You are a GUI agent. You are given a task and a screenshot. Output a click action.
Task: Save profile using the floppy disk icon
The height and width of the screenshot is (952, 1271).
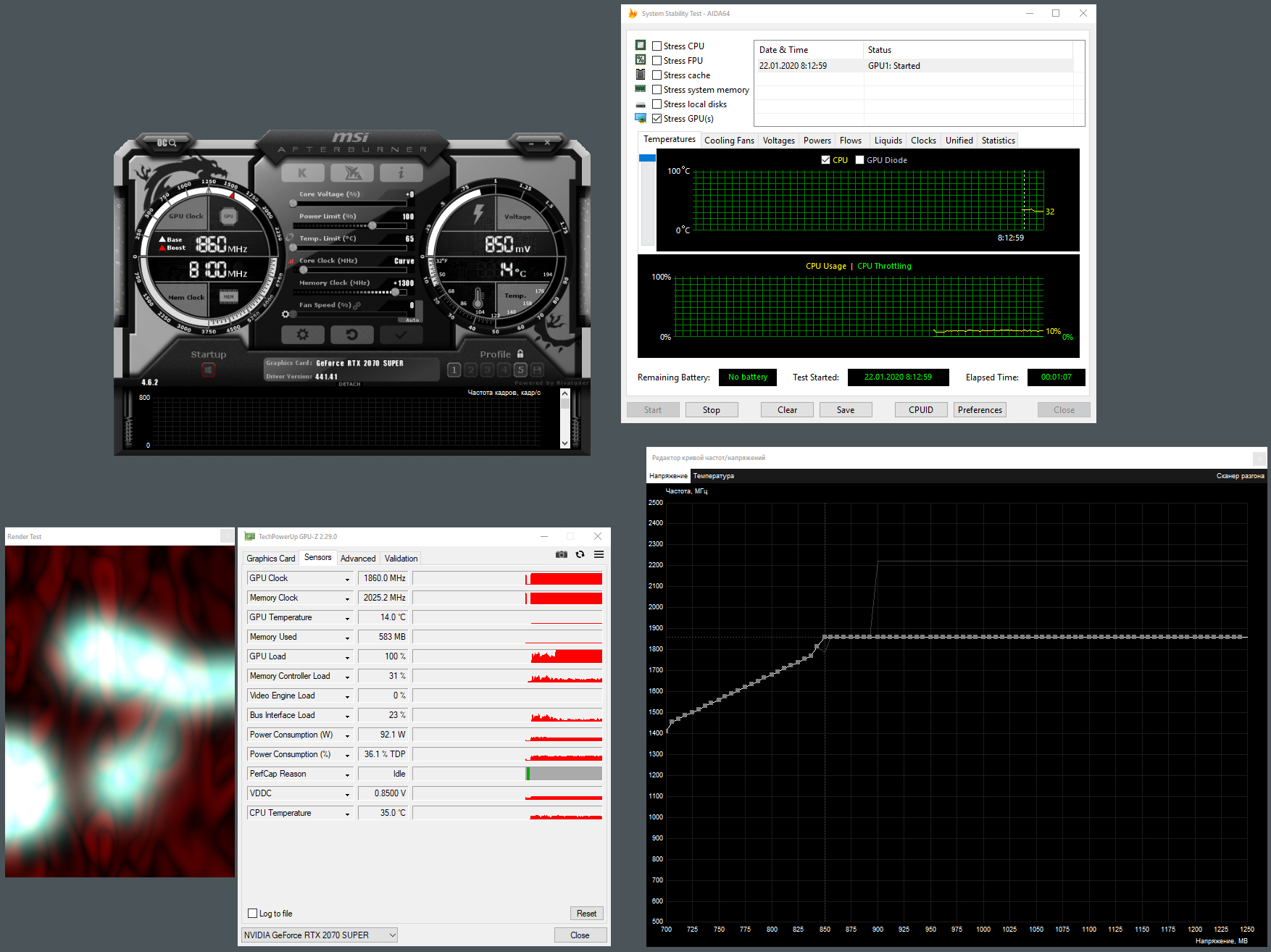537,370
